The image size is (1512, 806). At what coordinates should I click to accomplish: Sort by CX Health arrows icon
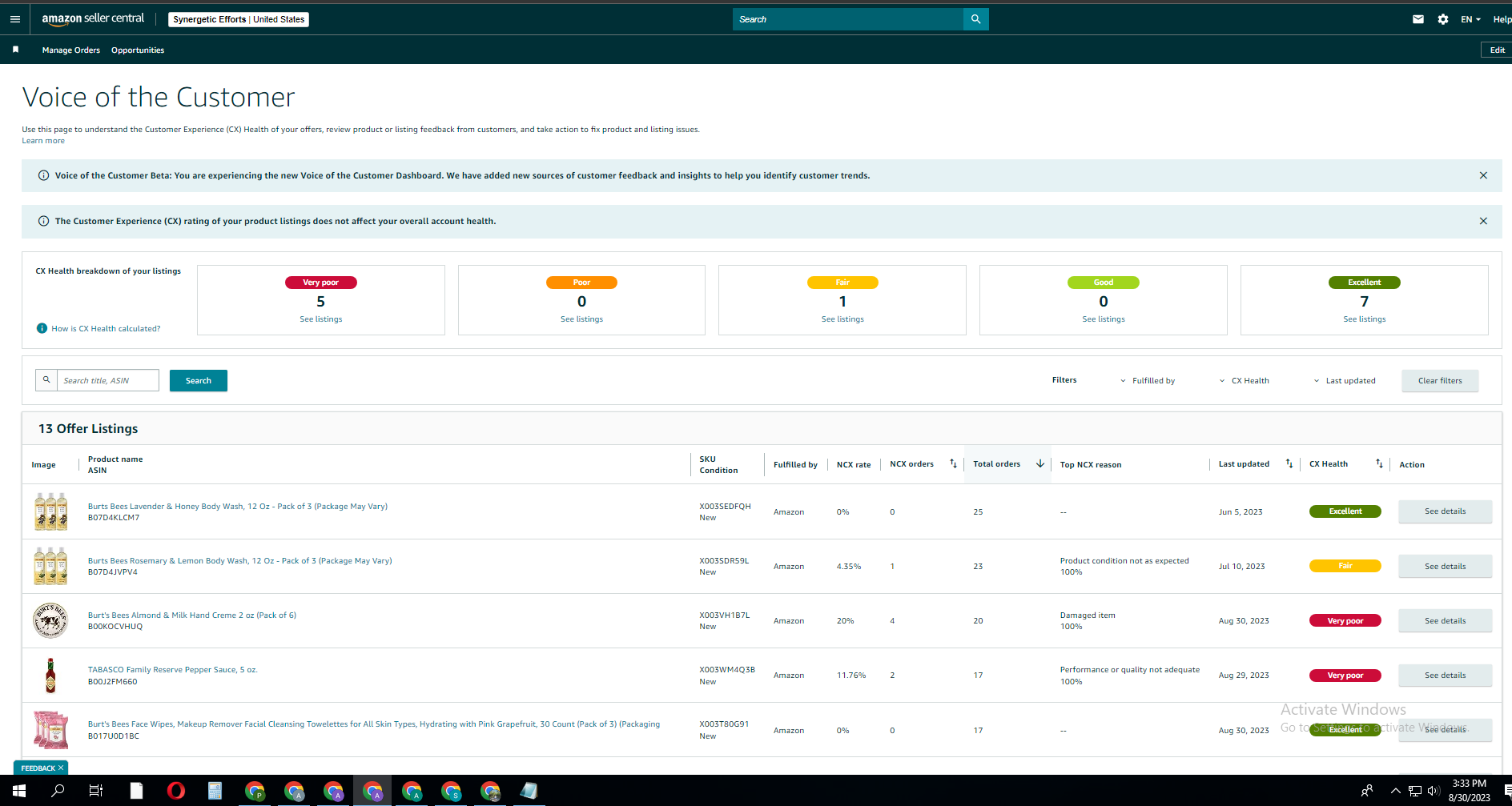[x=1379, y=463]
